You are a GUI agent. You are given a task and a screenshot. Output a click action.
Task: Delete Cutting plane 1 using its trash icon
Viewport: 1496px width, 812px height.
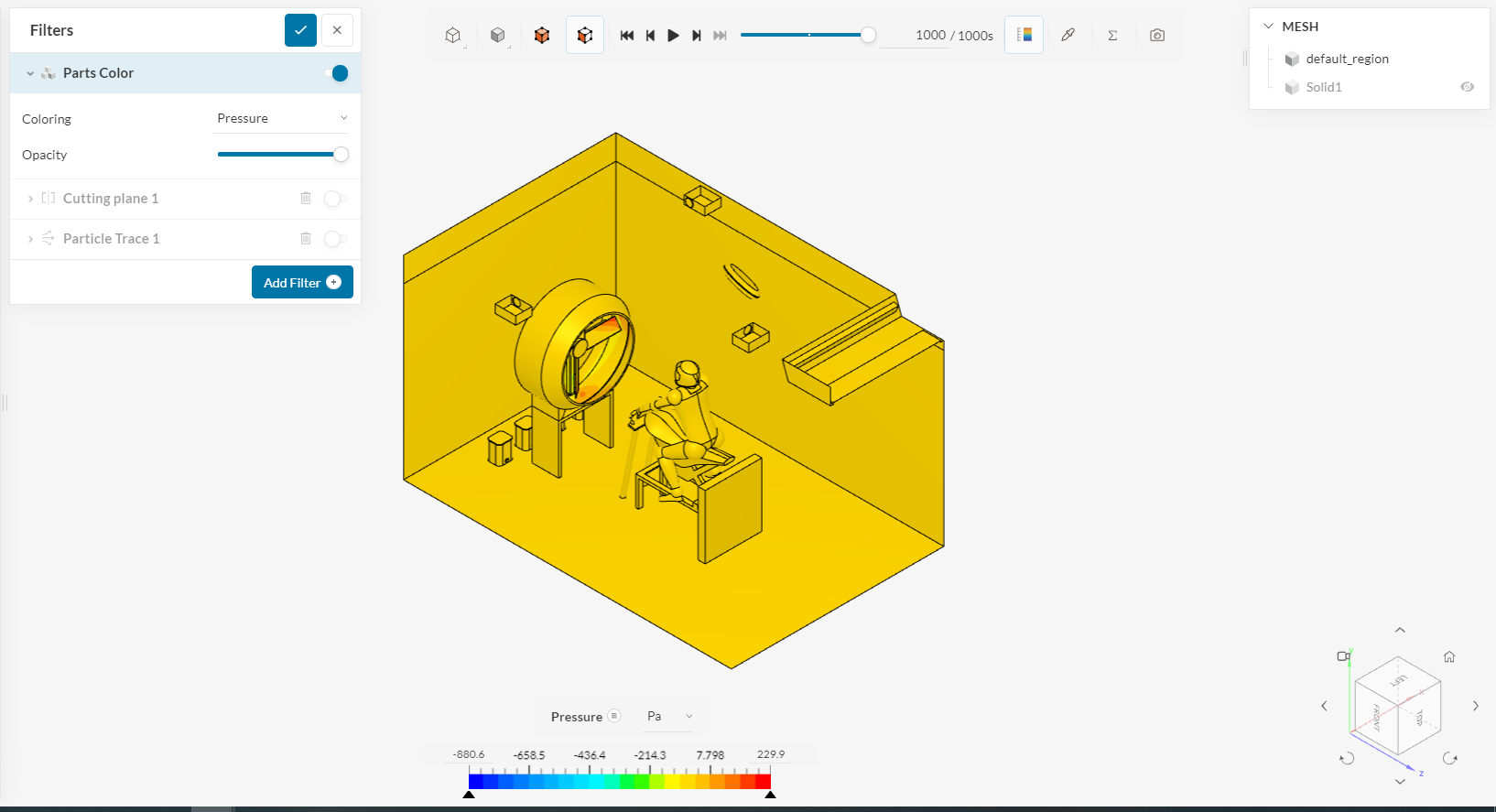pyautogui.click(x=306, y=199)
